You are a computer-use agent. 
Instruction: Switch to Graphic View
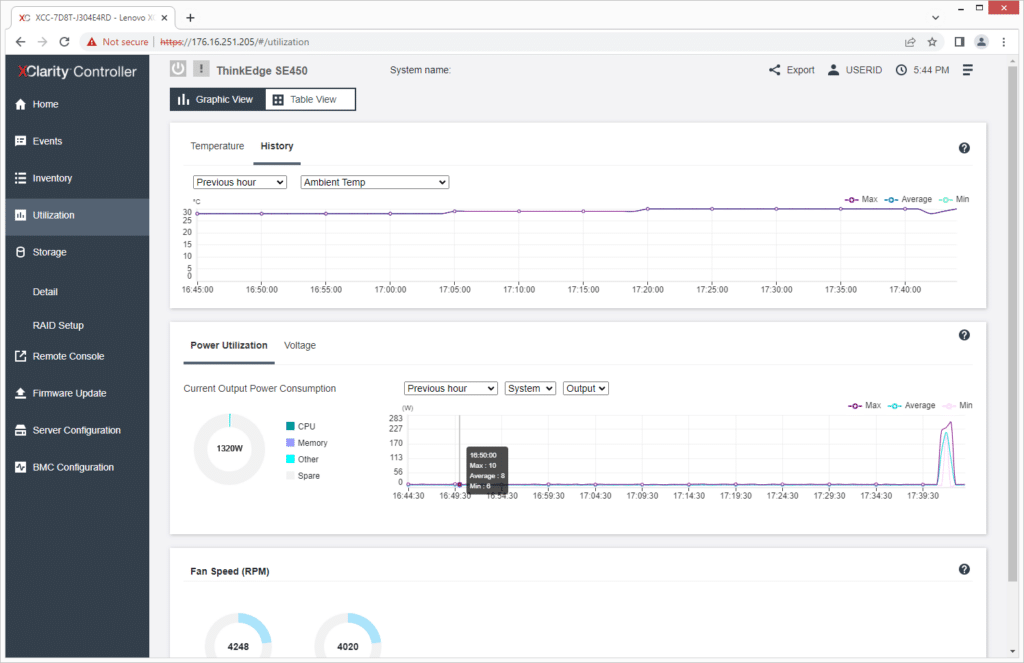(x=217, y=99)
